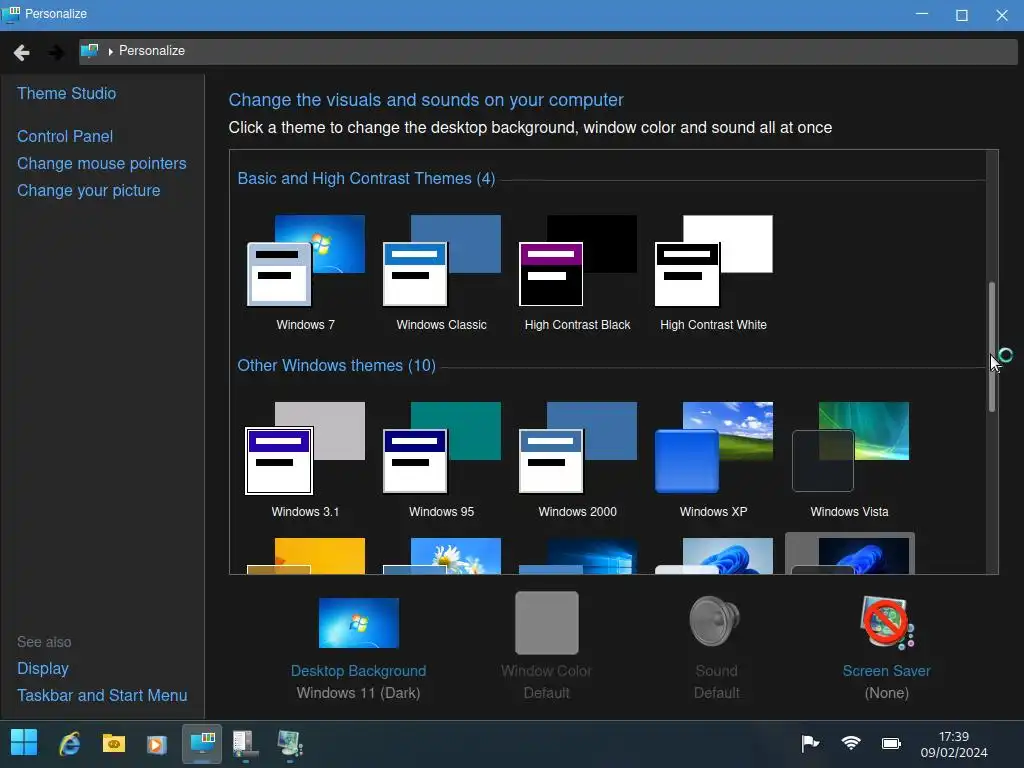Select the Windows Vista theme
Viewport: 1024px width, 768px height.
849,459
